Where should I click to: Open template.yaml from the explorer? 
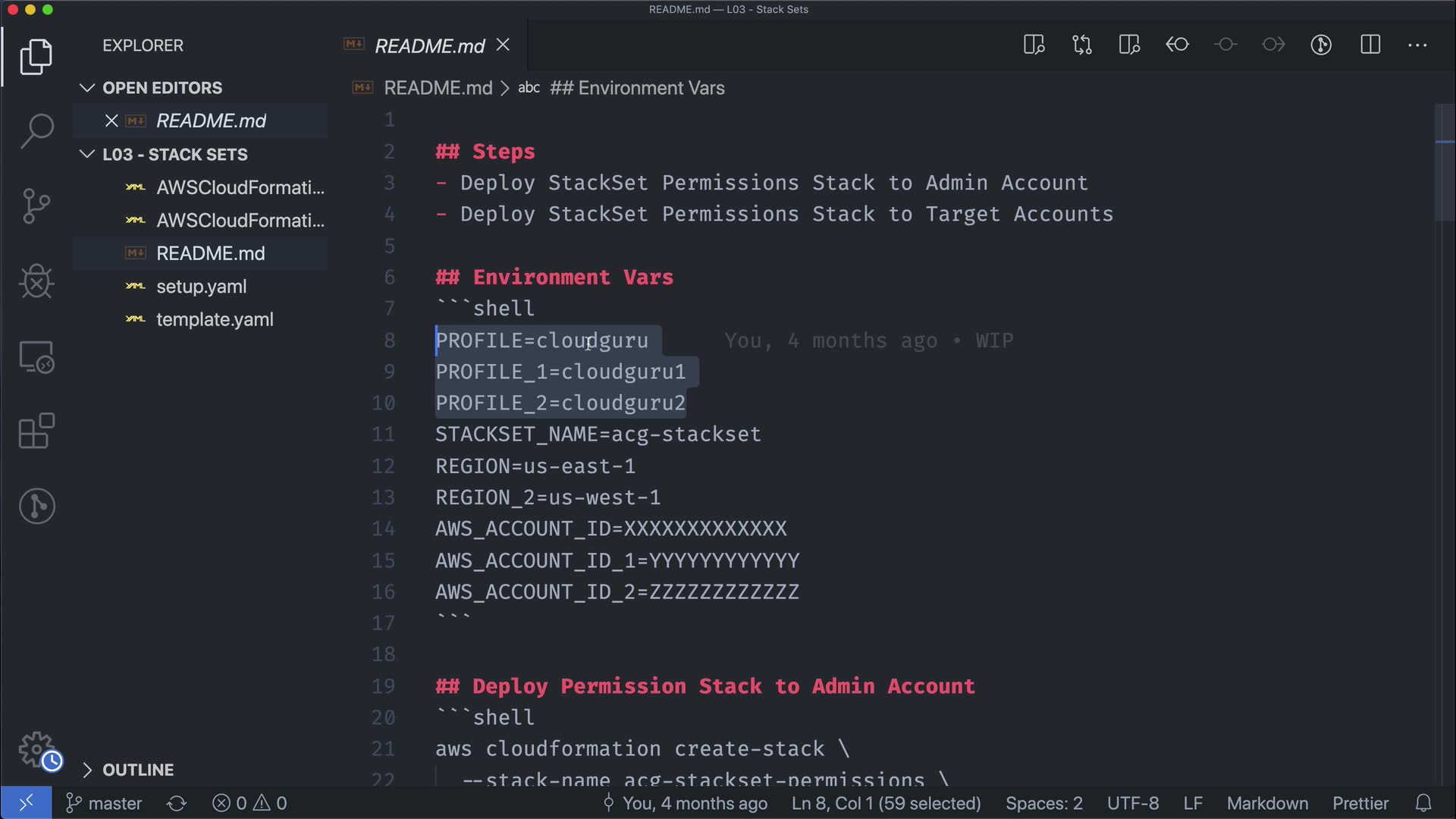[x=215, y=320]
